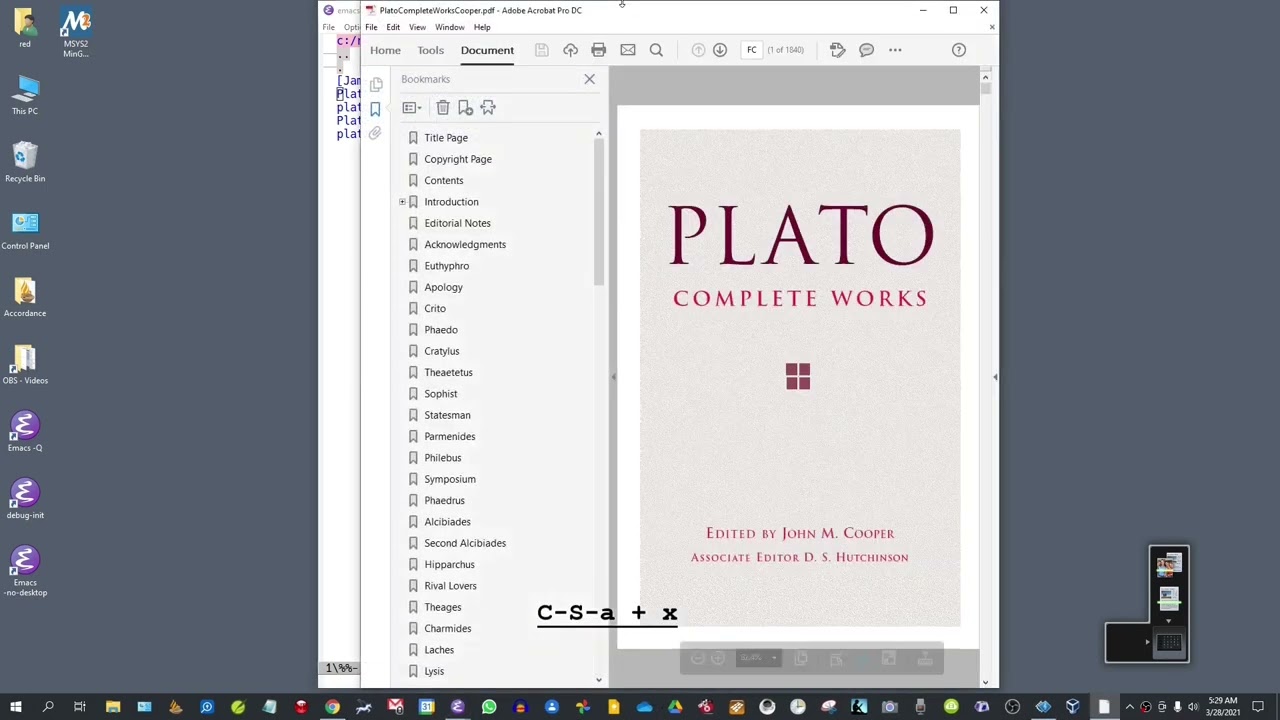
Task: Select the Editorial Notes bookmark
Action: tap(457, 223)
